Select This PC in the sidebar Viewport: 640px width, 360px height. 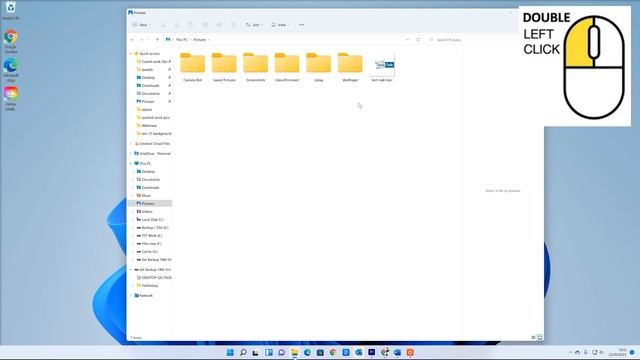tap(143, 164)
